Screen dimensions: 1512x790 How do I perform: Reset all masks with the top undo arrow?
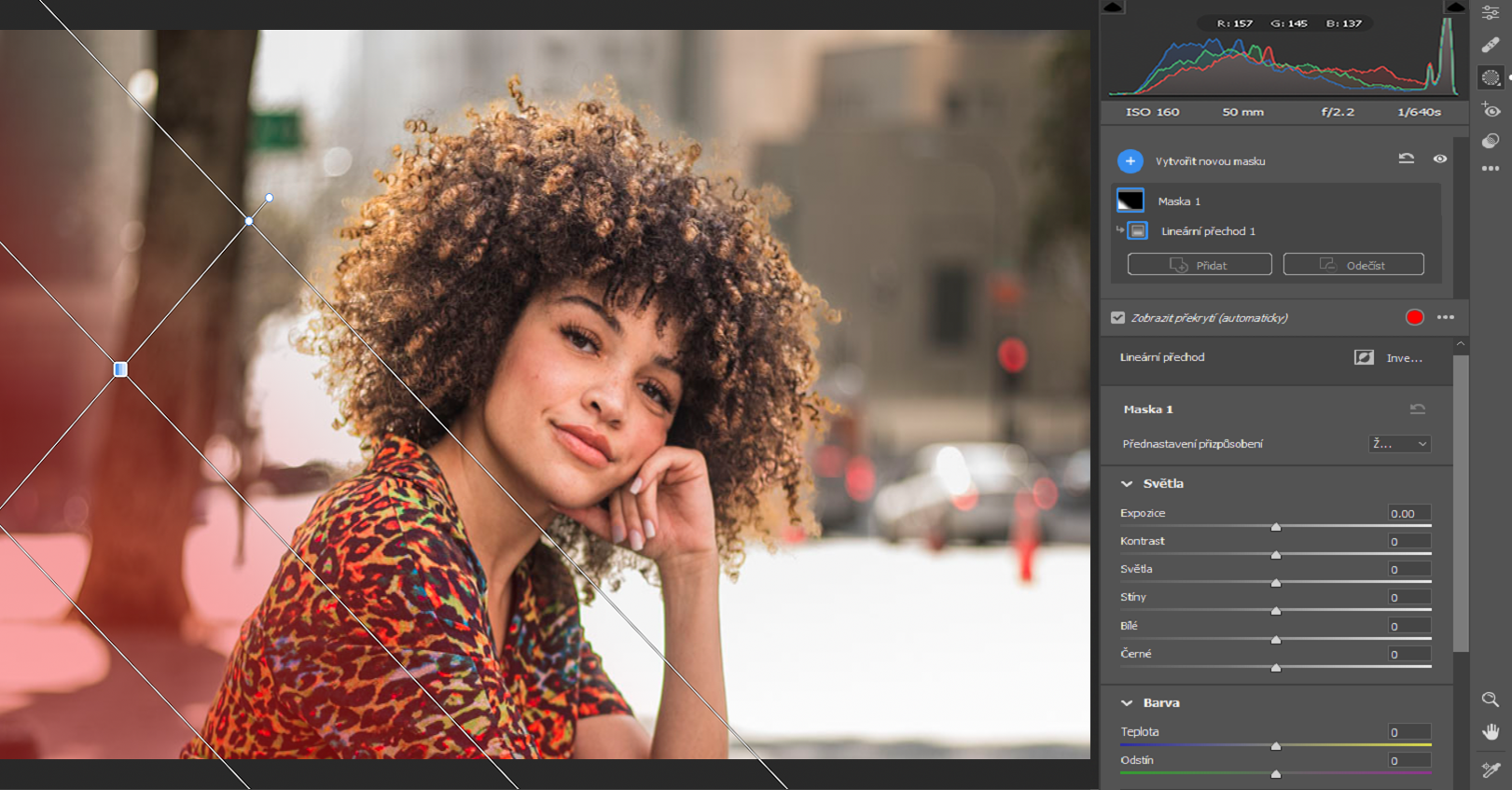click(x=1407, y=159)
